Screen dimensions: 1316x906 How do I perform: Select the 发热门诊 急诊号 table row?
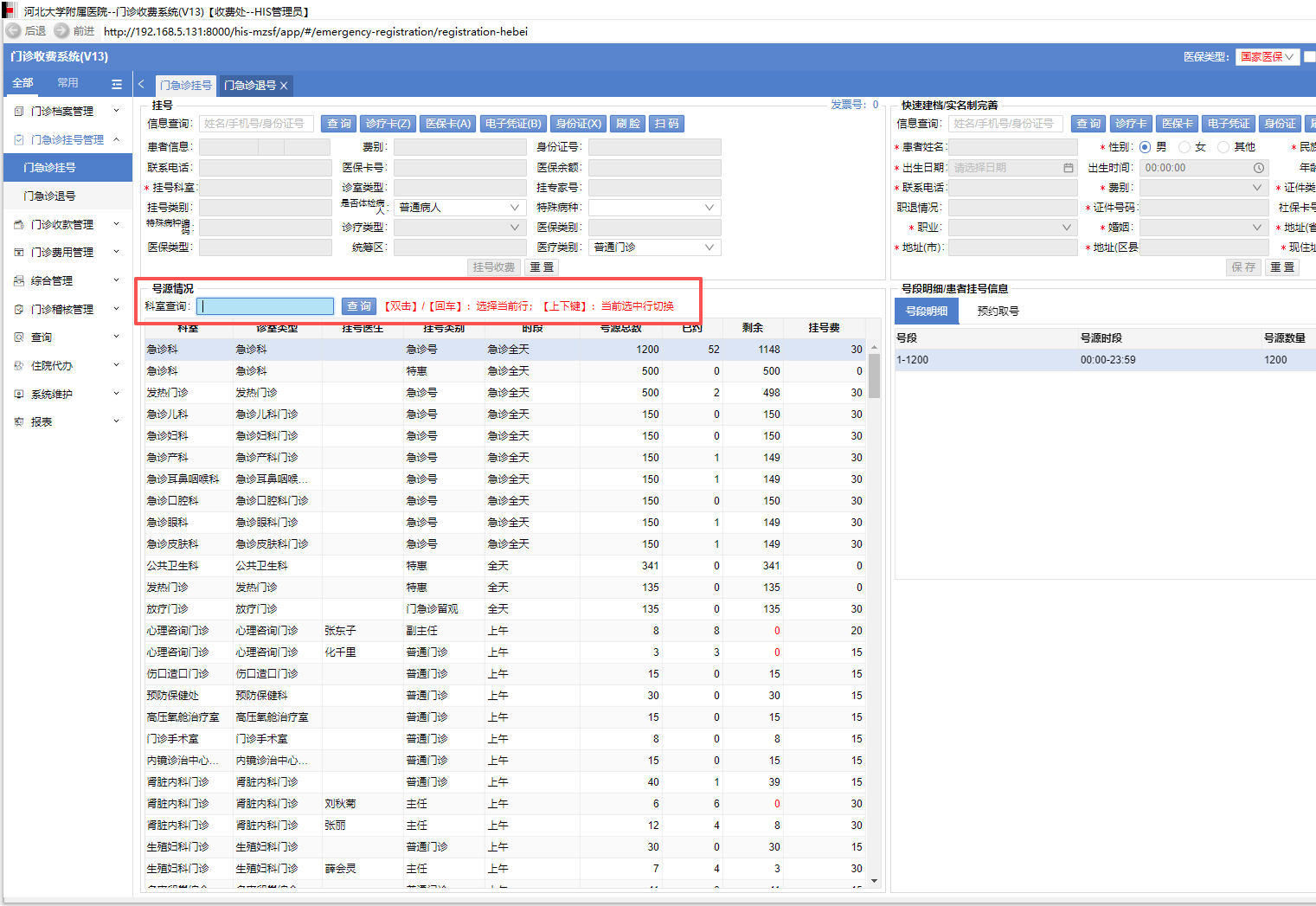click(506, 393)
